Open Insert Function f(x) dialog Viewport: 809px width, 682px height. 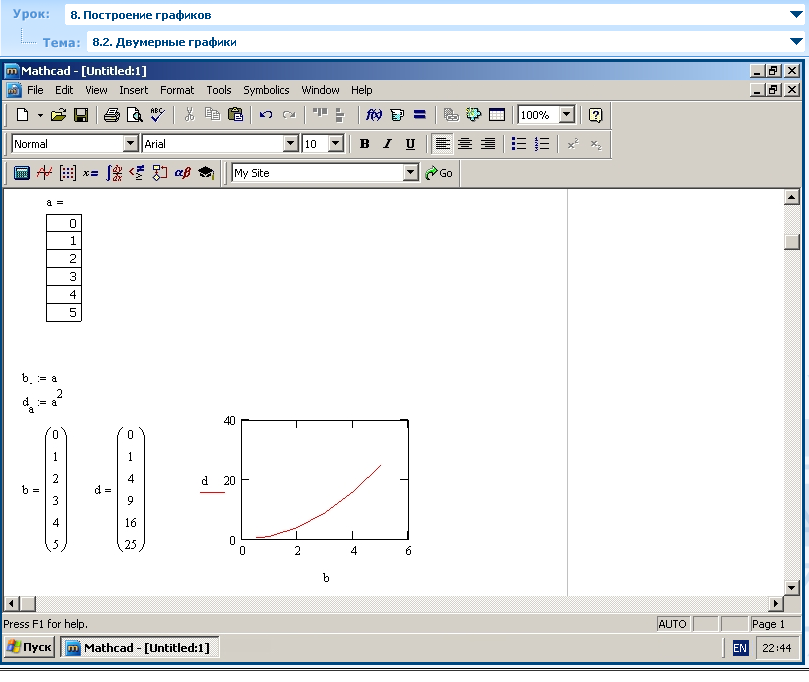tap(374, 115)
